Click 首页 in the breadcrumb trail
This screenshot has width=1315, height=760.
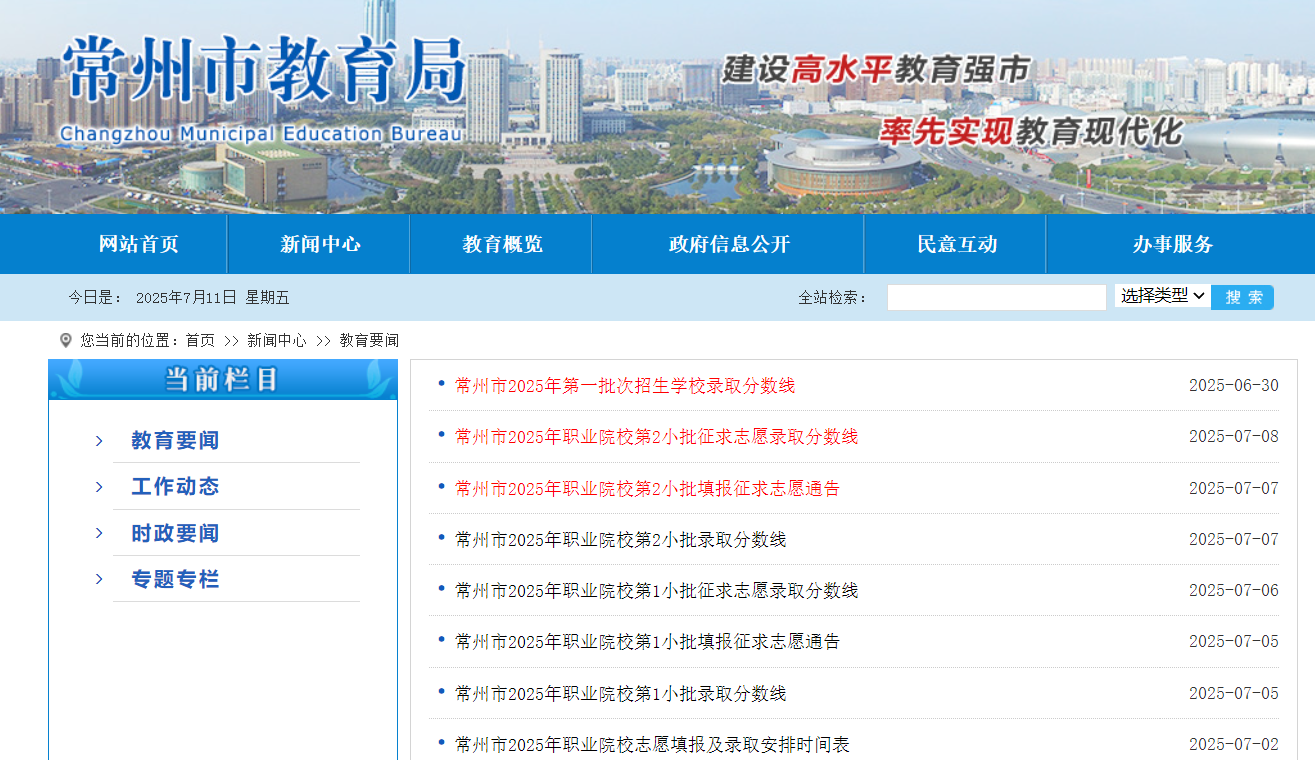point(200,341)
